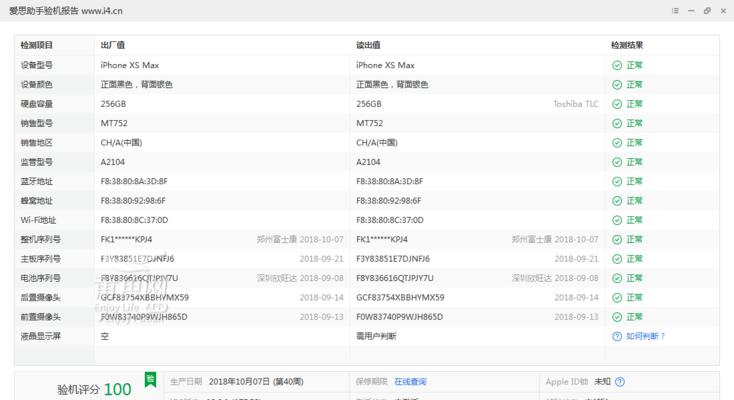
Task: Open the list menu icon in title bar
Action: pyautogui.click(x=675, y=11)
